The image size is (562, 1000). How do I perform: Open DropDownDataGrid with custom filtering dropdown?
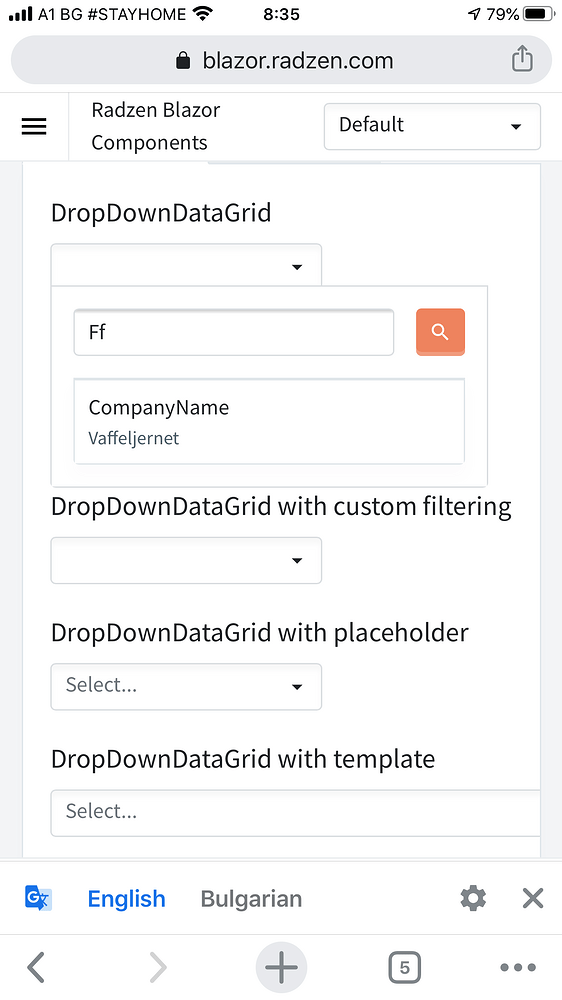click(186, 560)
